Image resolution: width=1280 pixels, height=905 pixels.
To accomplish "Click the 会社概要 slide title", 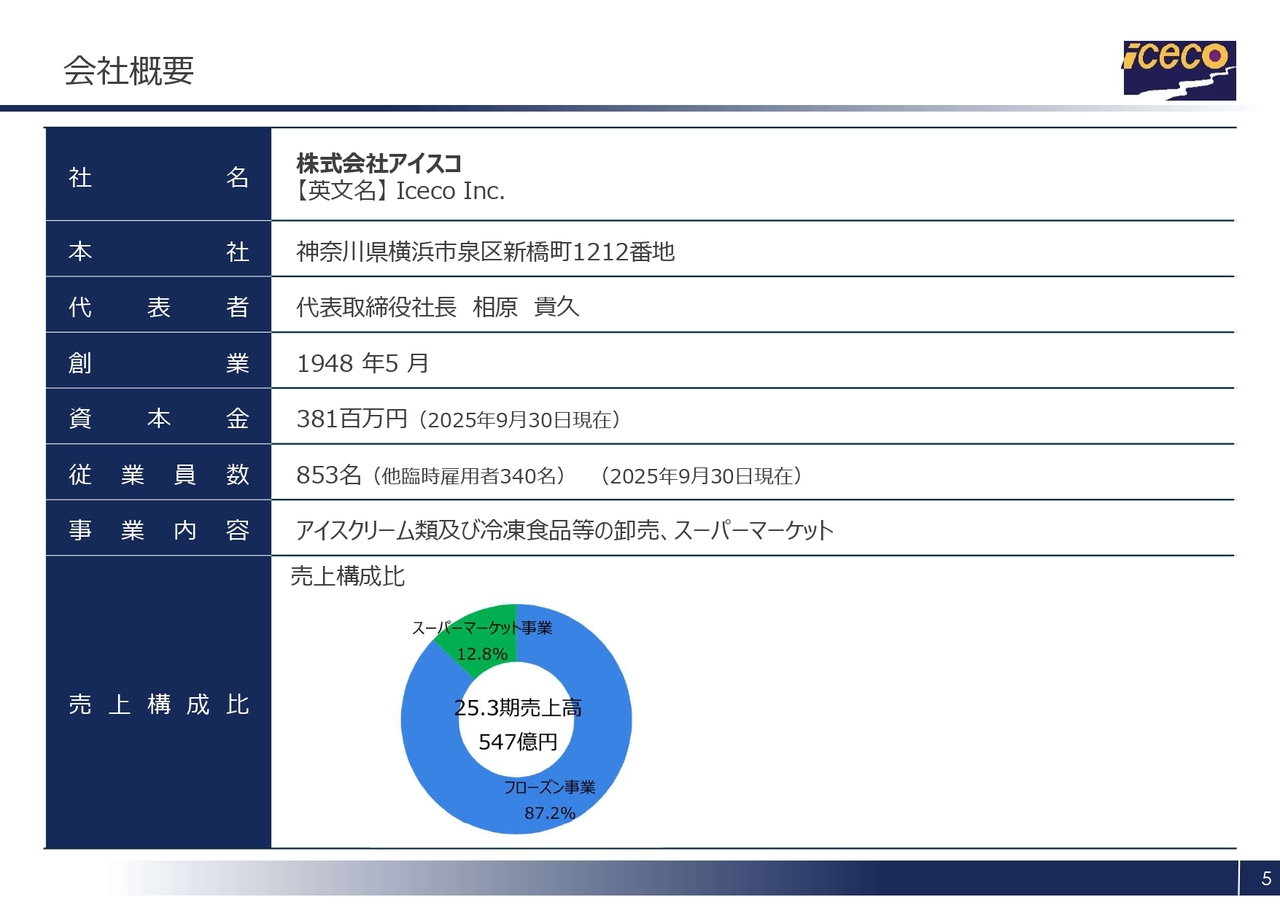I will click(x=128, y=71).
